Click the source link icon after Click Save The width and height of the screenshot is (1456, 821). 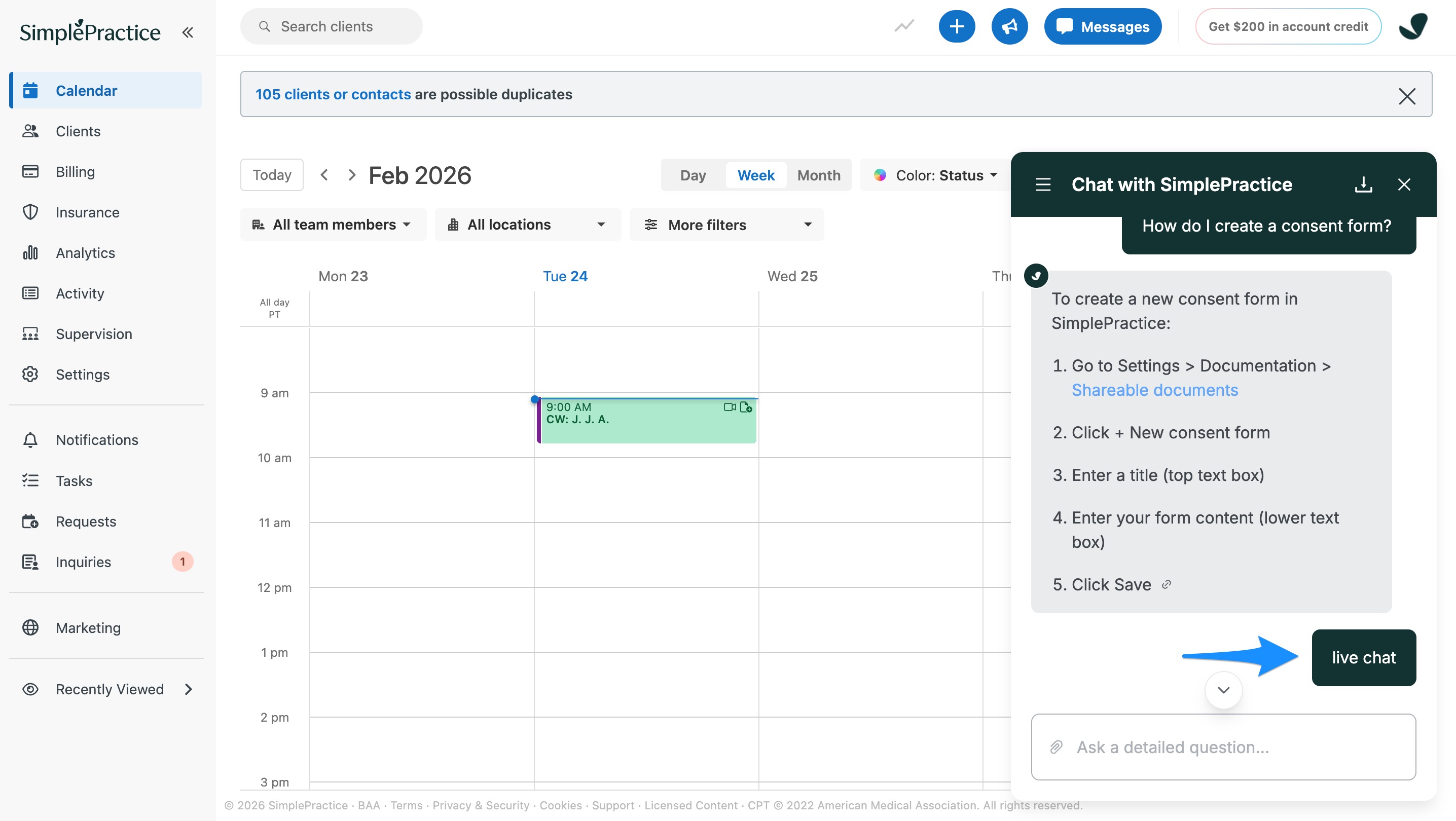point(1166,584)
